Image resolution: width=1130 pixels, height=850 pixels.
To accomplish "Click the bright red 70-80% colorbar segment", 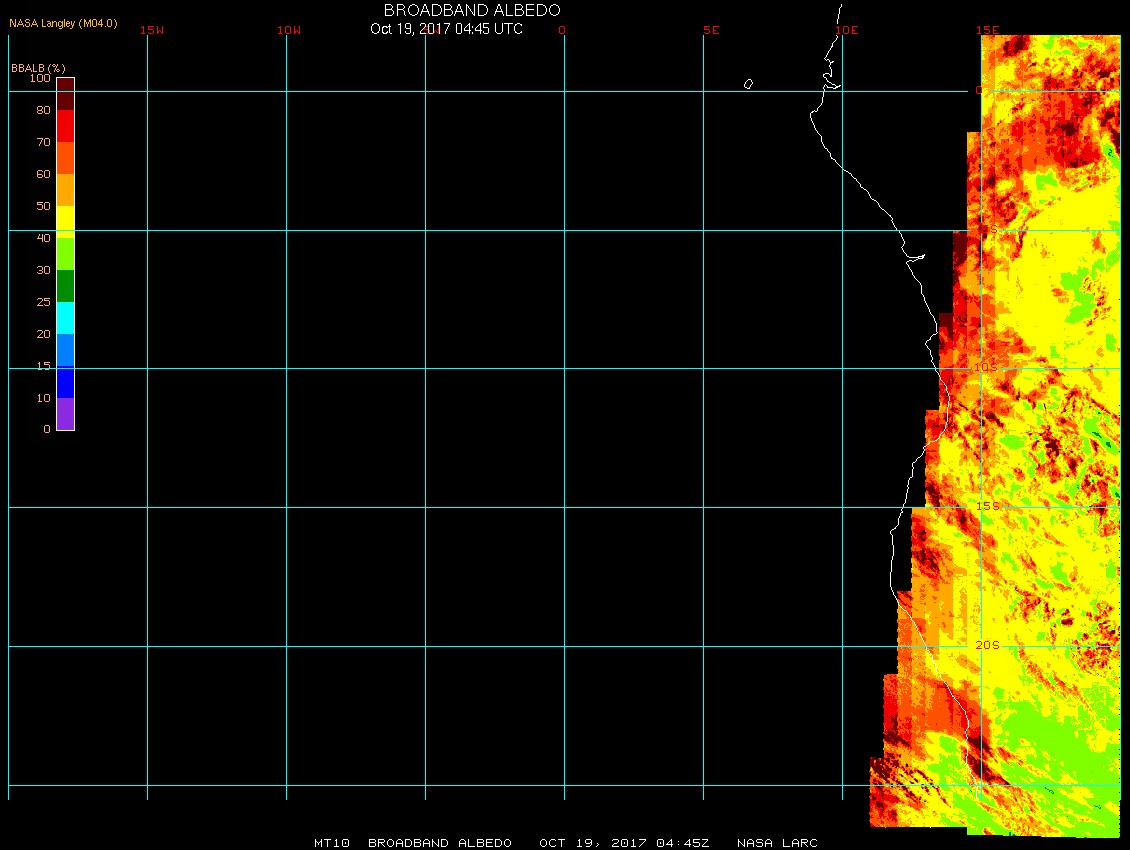I will point(65,125).
